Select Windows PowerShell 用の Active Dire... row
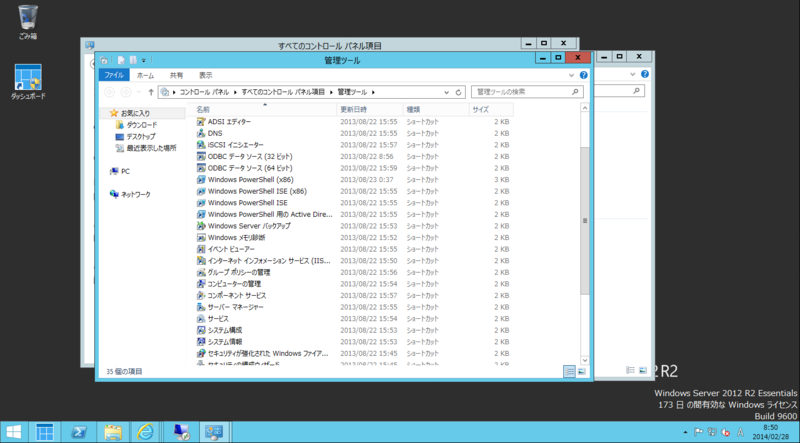The image size is (800, 443). coord(353,214)
